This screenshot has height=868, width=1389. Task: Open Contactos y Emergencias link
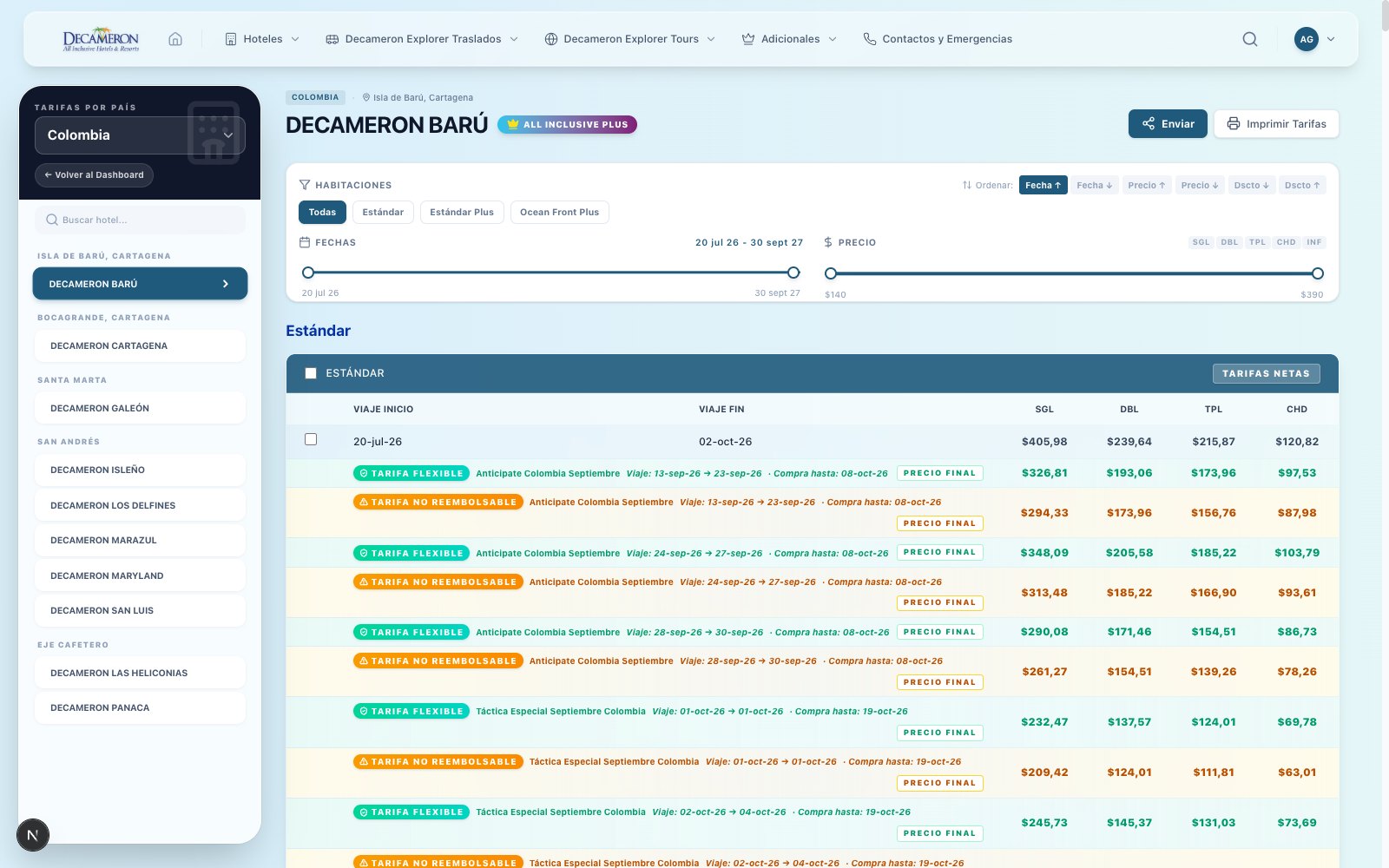click(938, 39)
